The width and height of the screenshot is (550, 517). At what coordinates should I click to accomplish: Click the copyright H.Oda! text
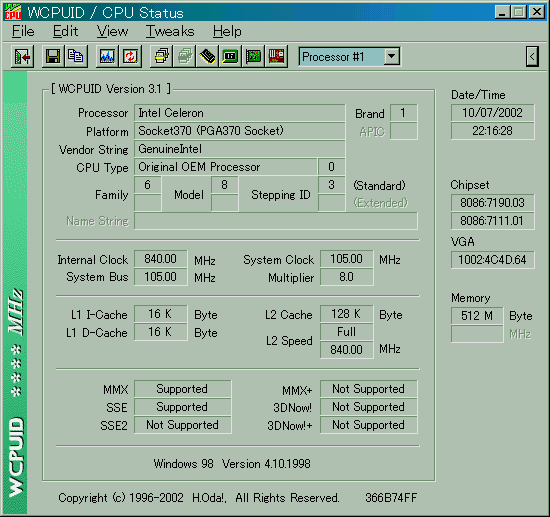199,498
